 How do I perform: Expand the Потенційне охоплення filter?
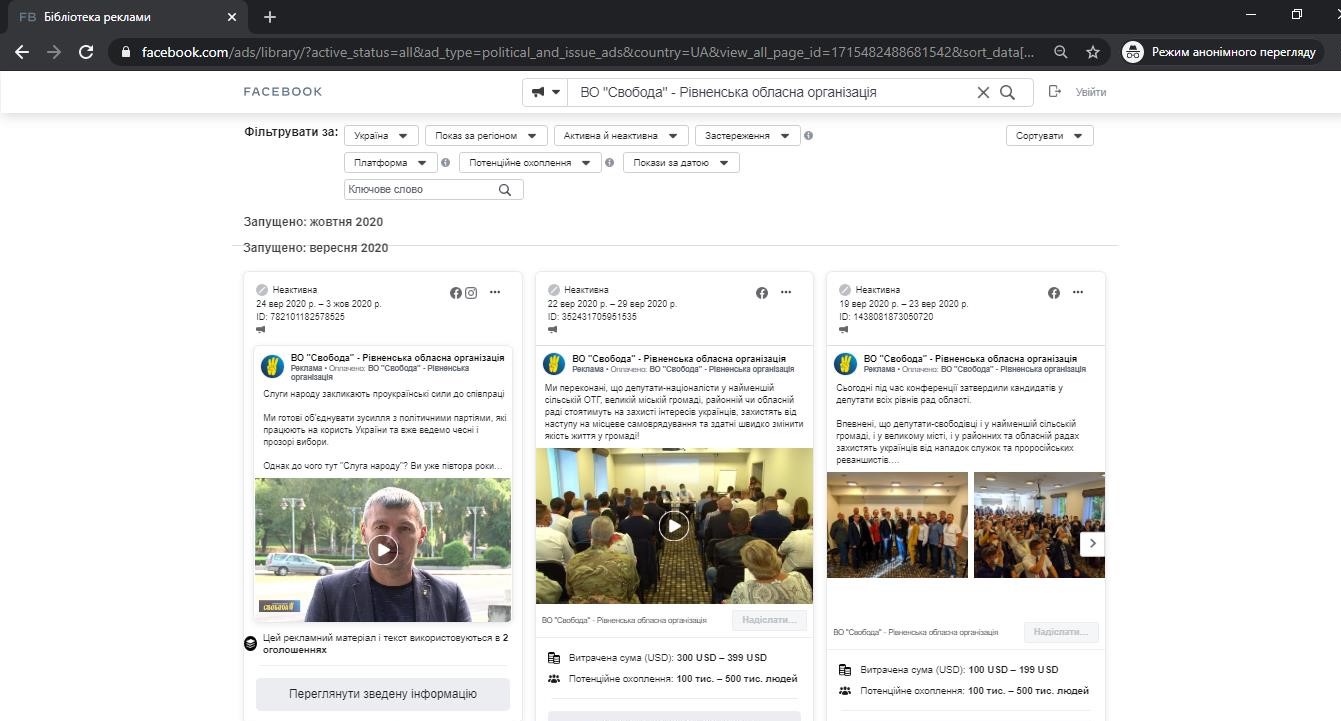point(530,163)
